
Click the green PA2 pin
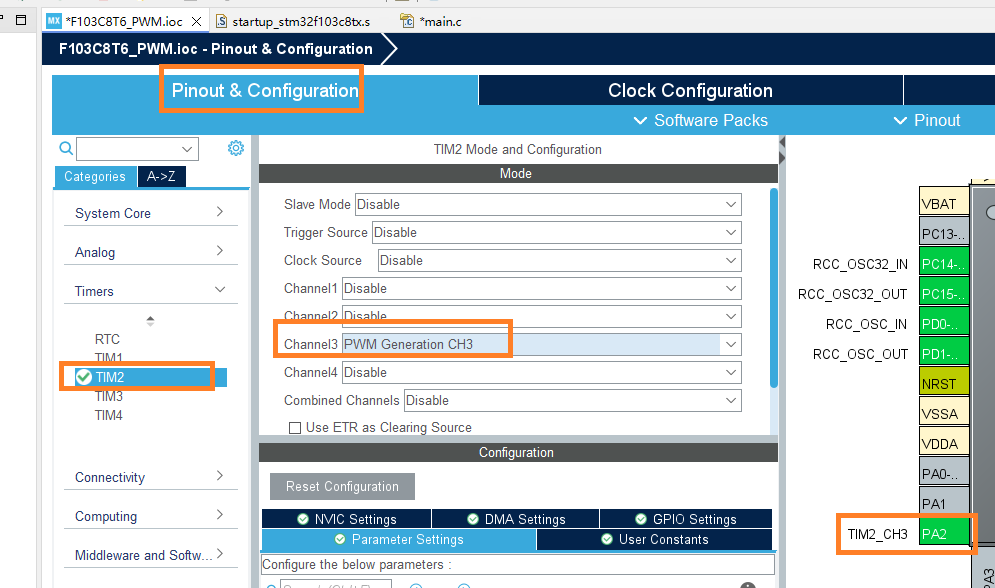(944, 533)
